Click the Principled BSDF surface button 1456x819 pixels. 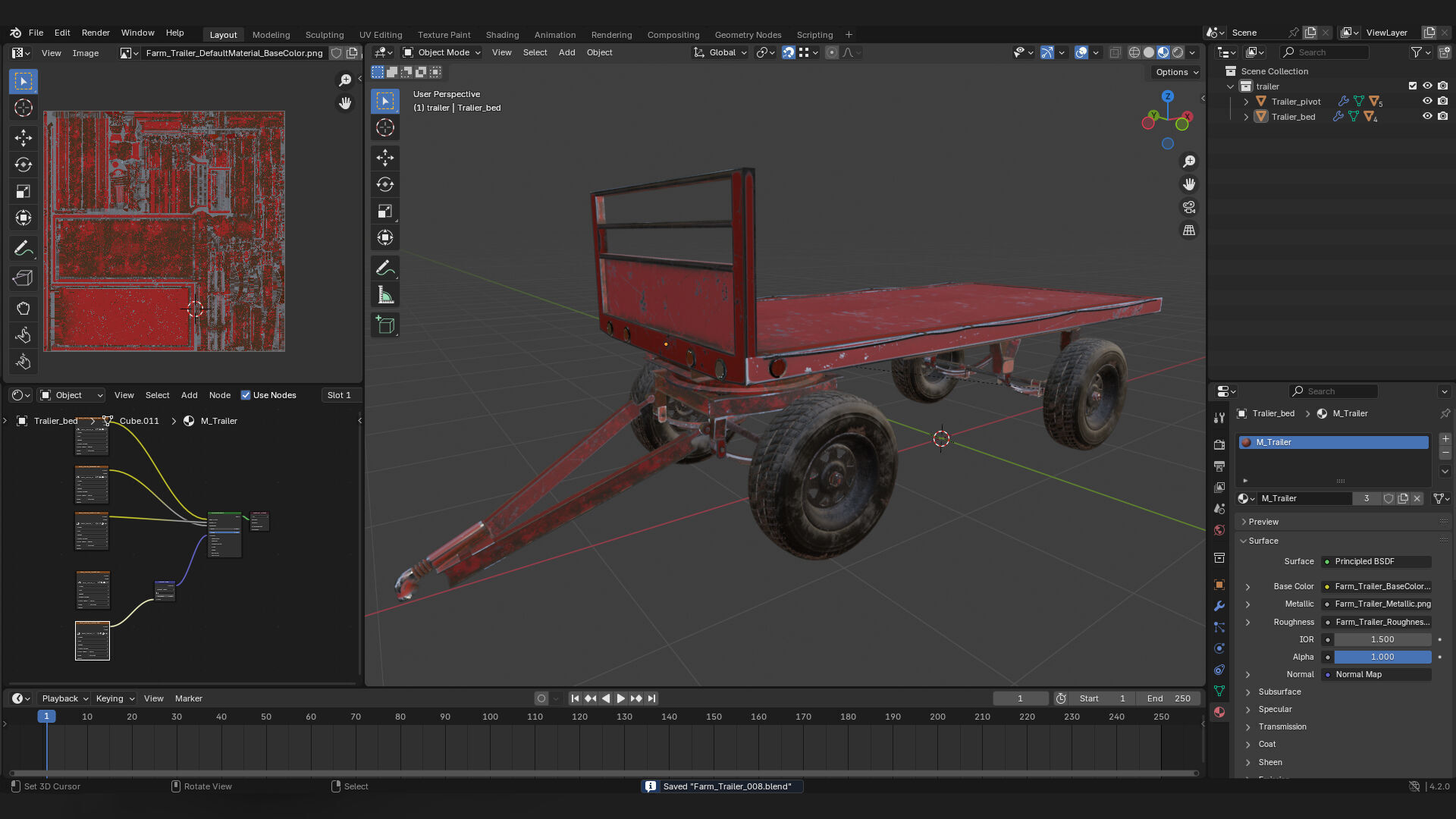(x=1376, y=561)
